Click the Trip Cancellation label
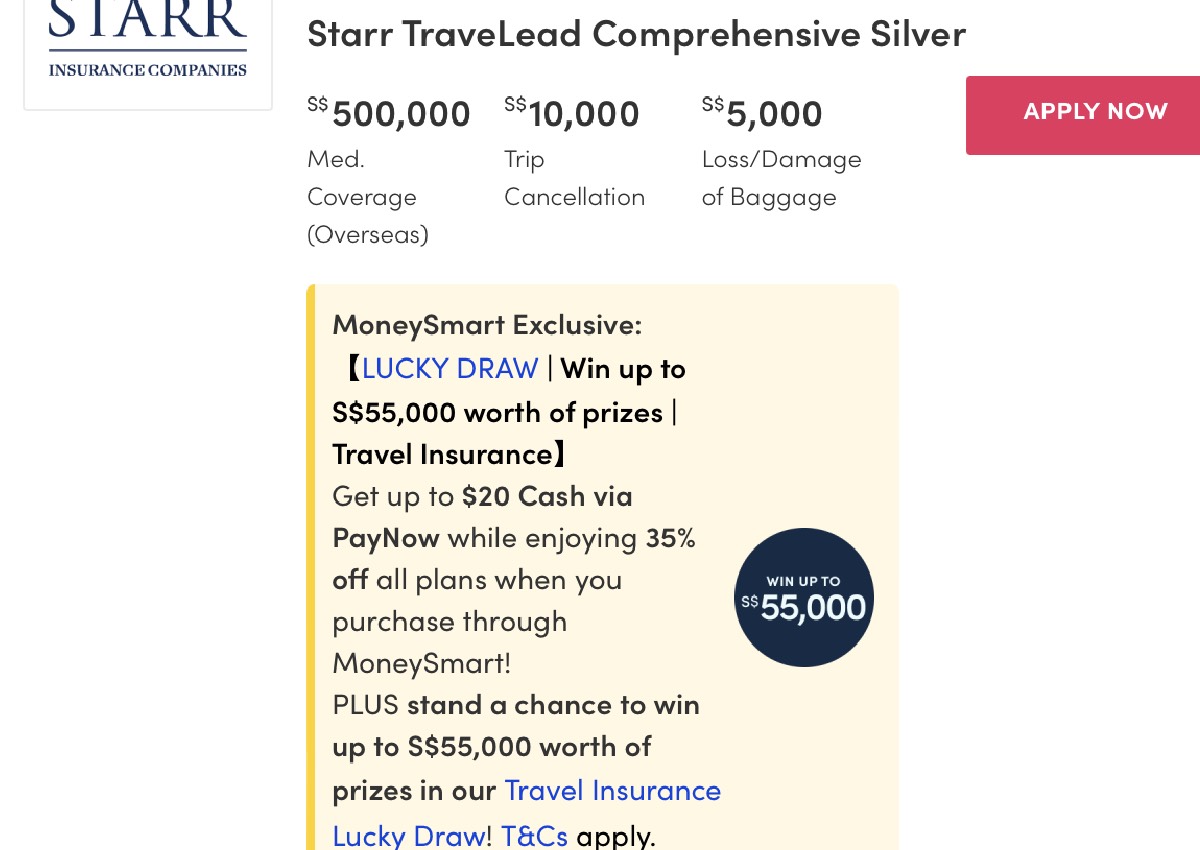 pos(574,177)
